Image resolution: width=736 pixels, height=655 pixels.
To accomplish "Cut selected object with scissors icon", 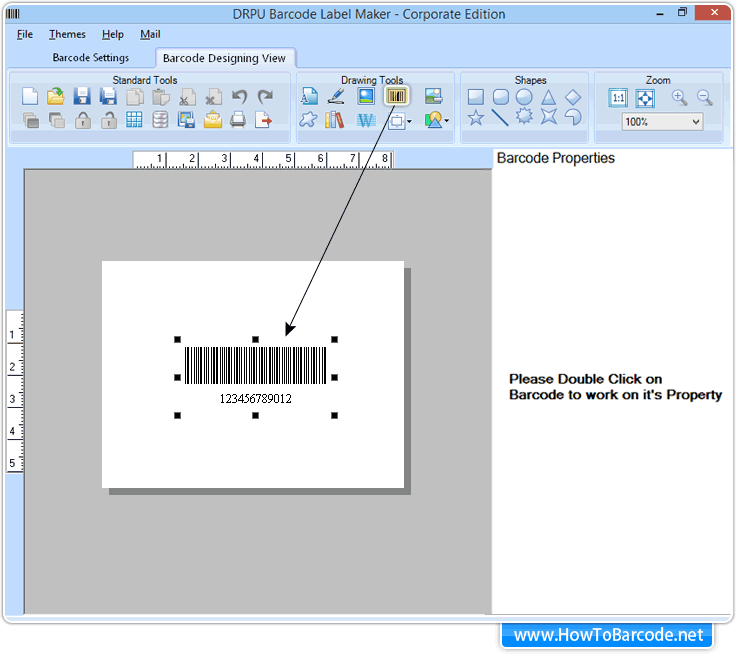I will [187, 97].
